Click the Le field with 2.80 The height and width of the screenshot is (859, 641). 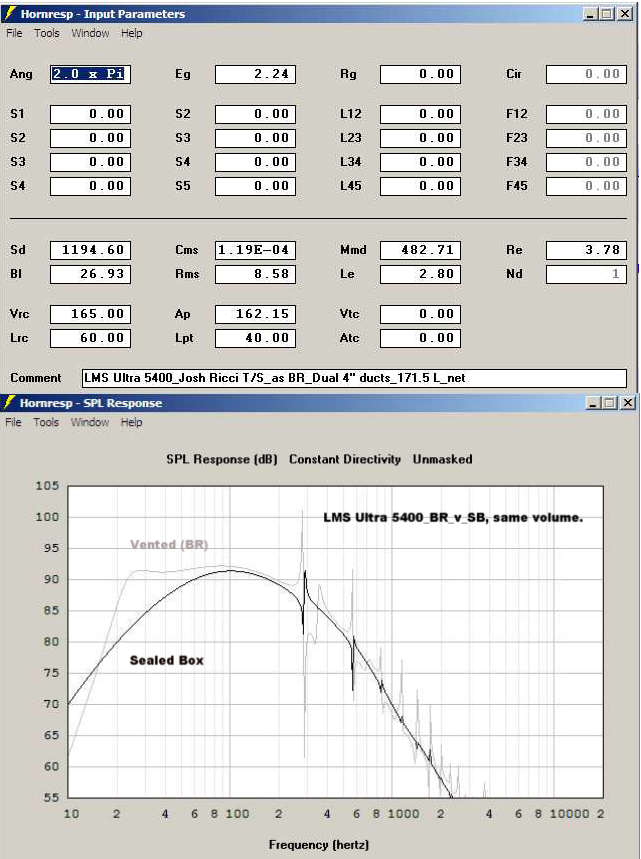(x=420, y=274)
